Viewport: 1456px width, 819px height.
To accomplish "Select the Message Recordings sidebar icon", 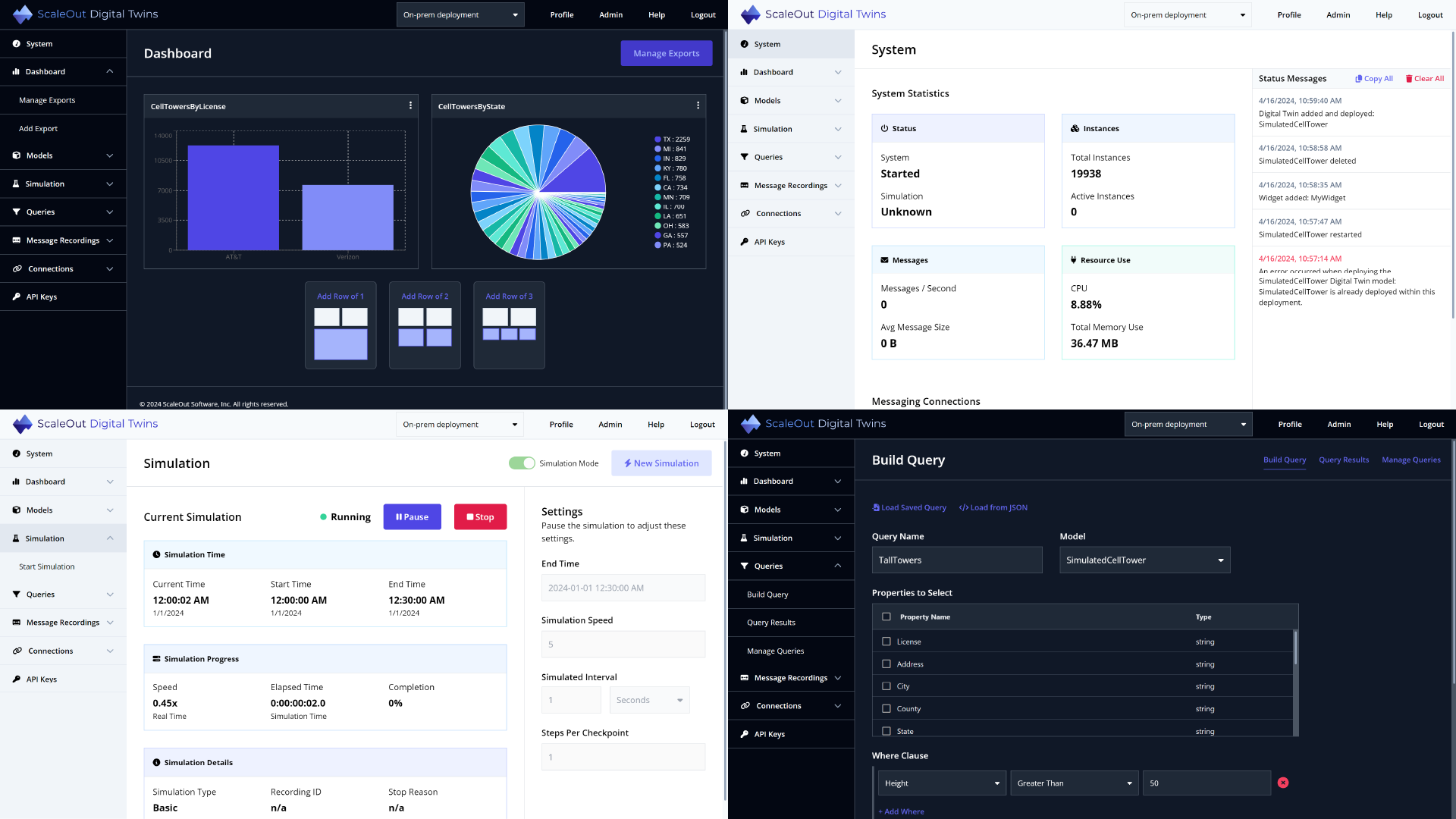I will (16, 240).
